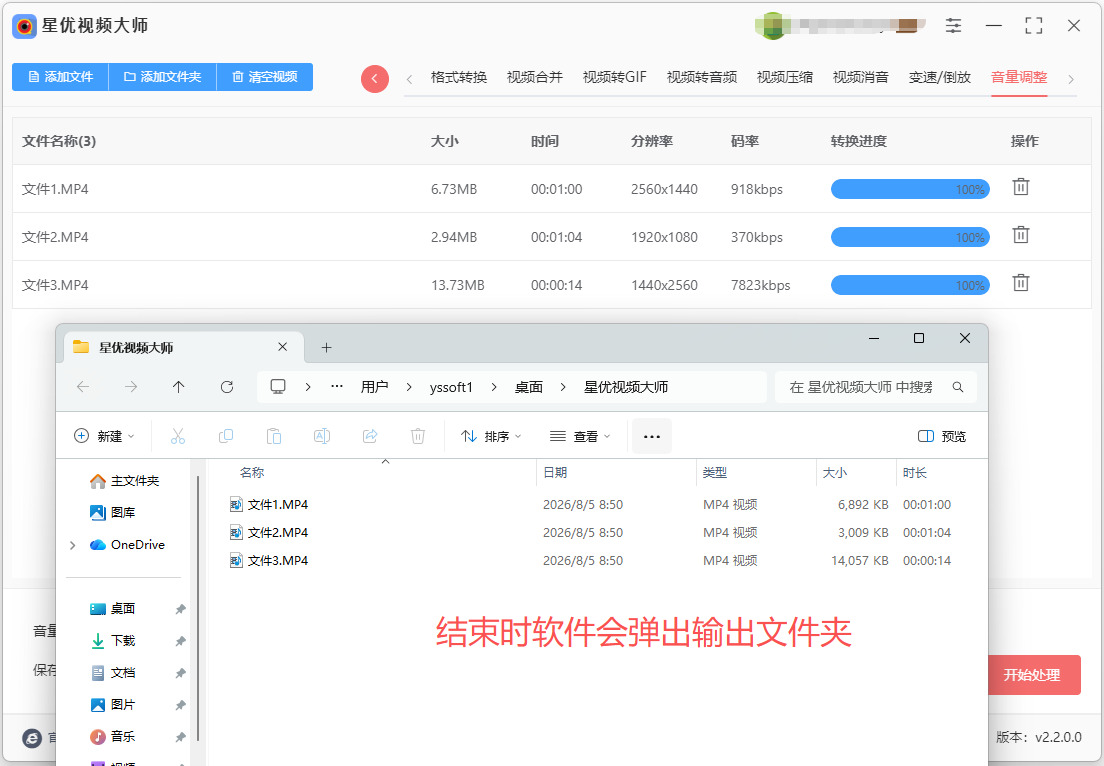Switch to the 格式转换 tab
The image size is (1104, 766).
pyautogui.click(x=459, y=77)
